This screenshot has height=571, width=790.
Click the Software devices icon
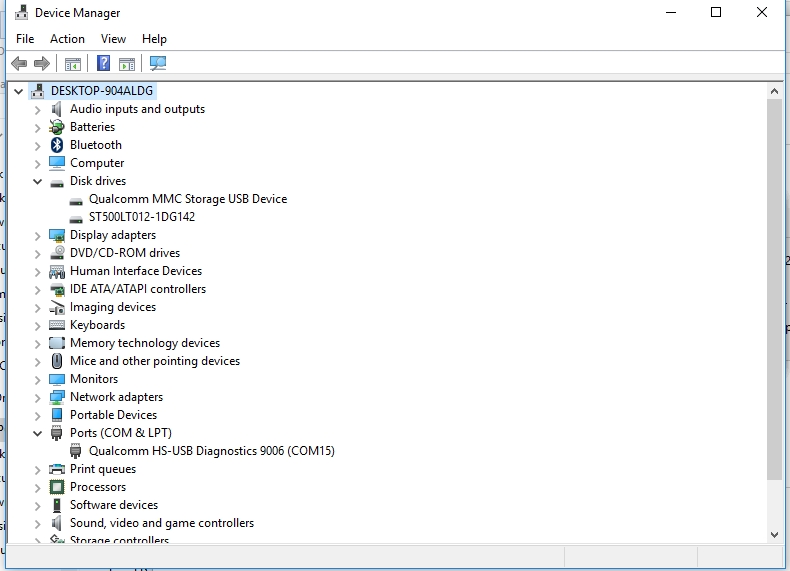click(x=57, y=505)
